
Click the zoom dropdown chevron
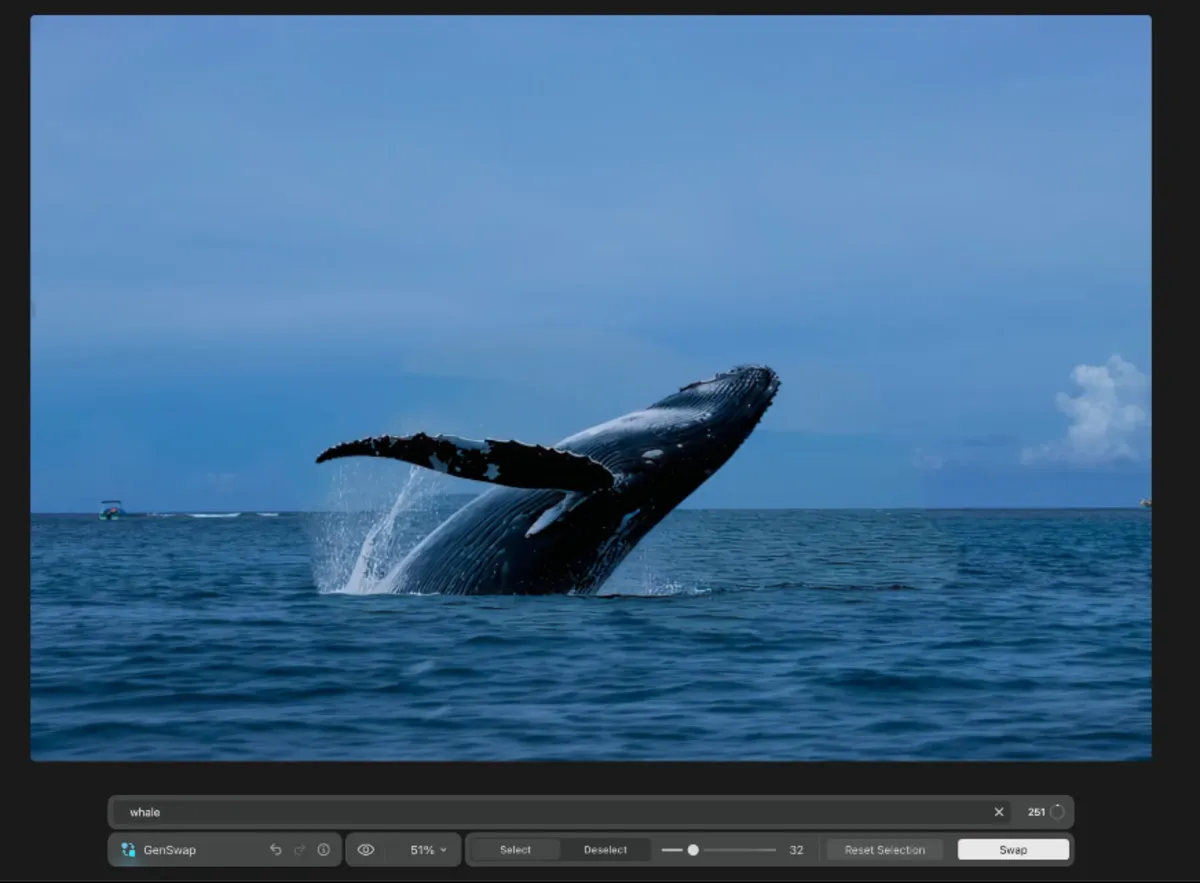tap(441, 849)
